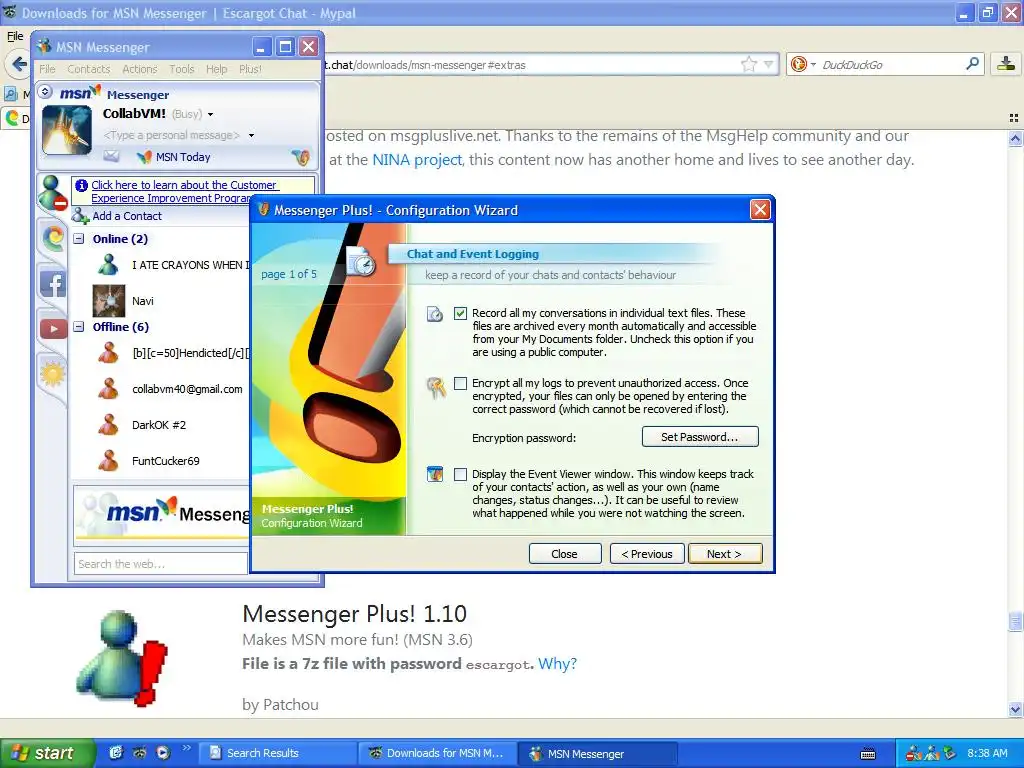Click the browser Back arrow button

pyautogui.click(x=19, y=64)
